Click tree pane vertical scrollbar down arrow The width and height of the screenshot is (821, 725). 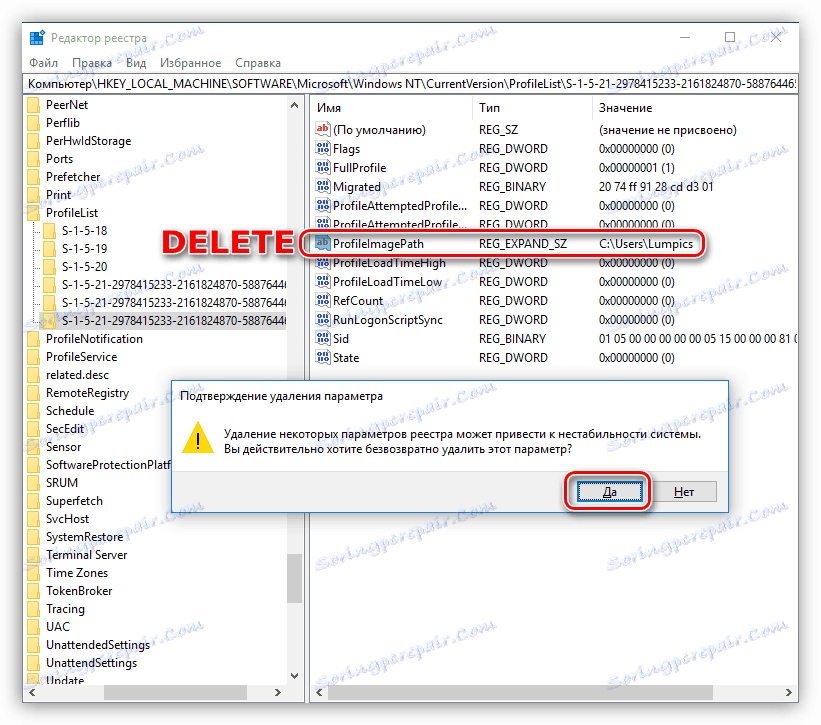point(294,676)
